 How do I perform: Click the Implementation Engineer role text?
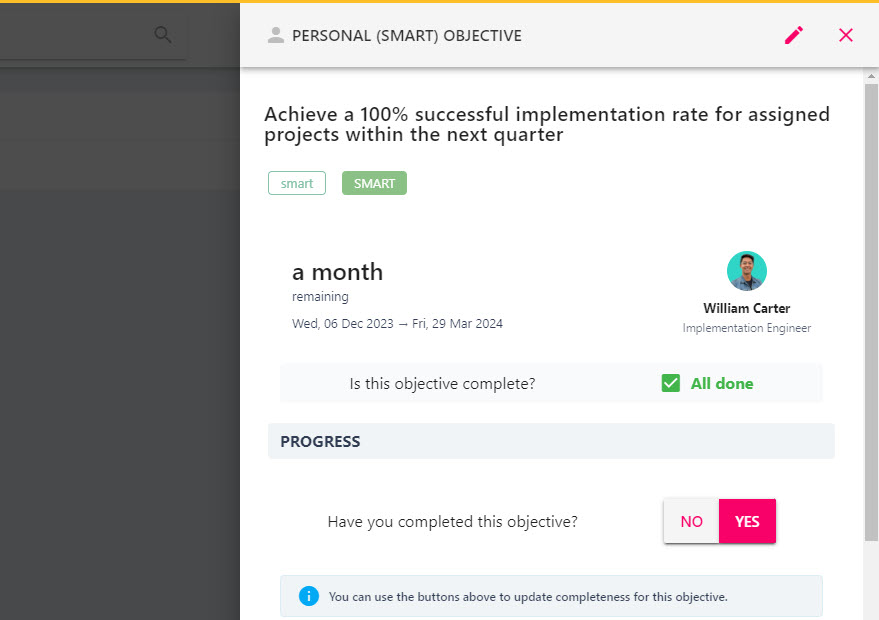[x=747, y=328]
